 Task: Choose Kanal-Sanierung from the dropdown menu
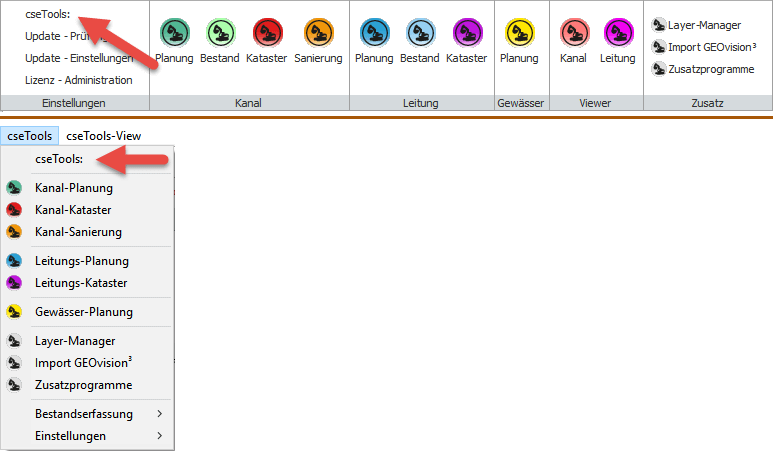(78, 232)
